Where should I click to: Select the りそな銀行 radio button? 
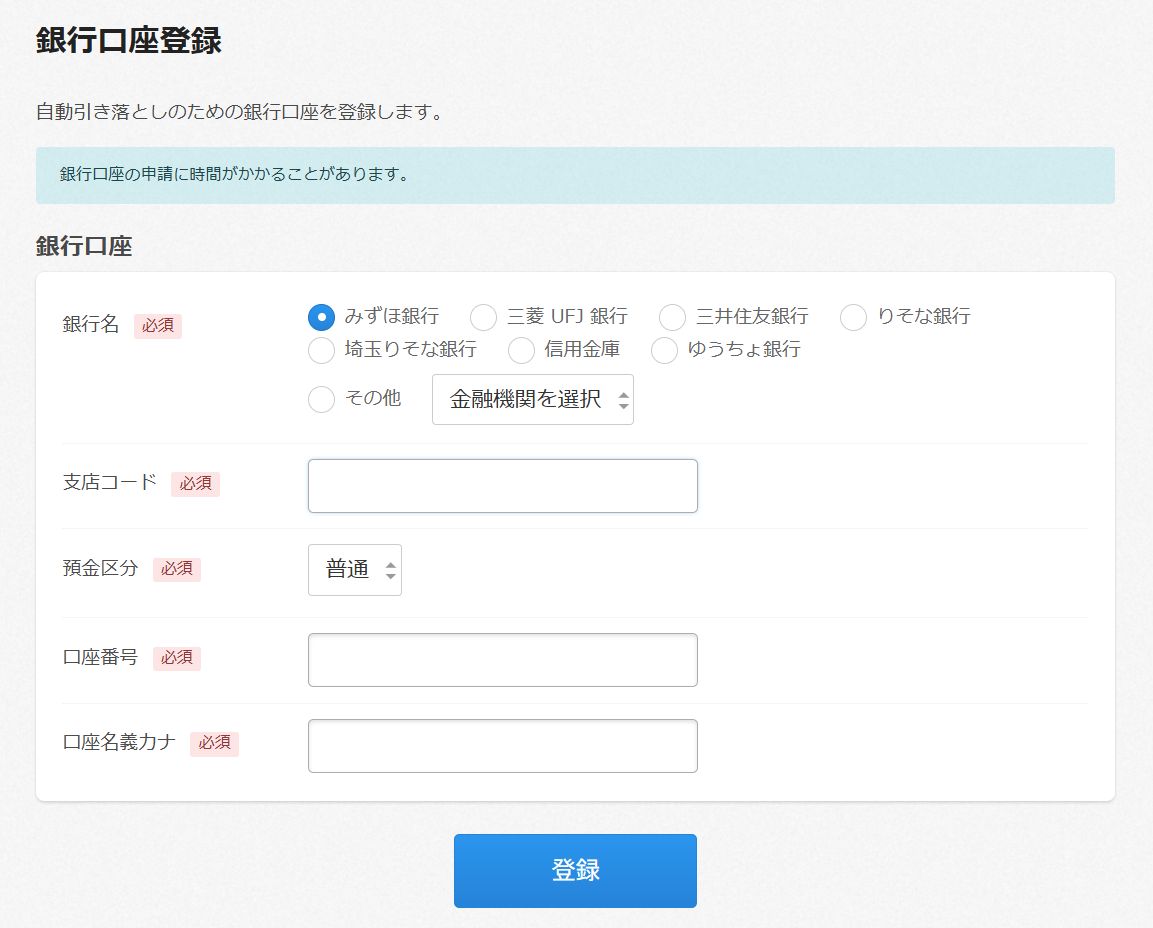point(852,316)
